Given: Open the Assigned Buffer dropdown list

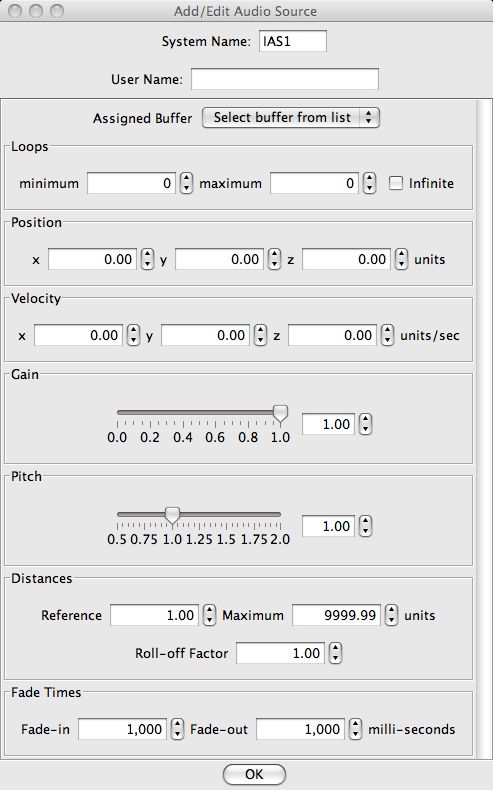Looking at the screenshot, I should tap(291, 118).
